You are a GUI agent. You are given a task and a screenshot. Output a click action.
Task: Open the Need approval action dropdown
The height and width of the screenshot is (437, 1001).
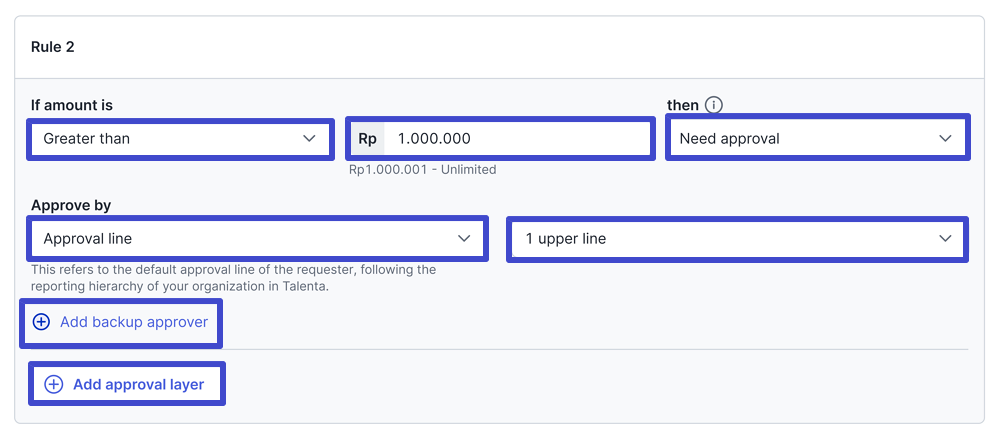818,137
